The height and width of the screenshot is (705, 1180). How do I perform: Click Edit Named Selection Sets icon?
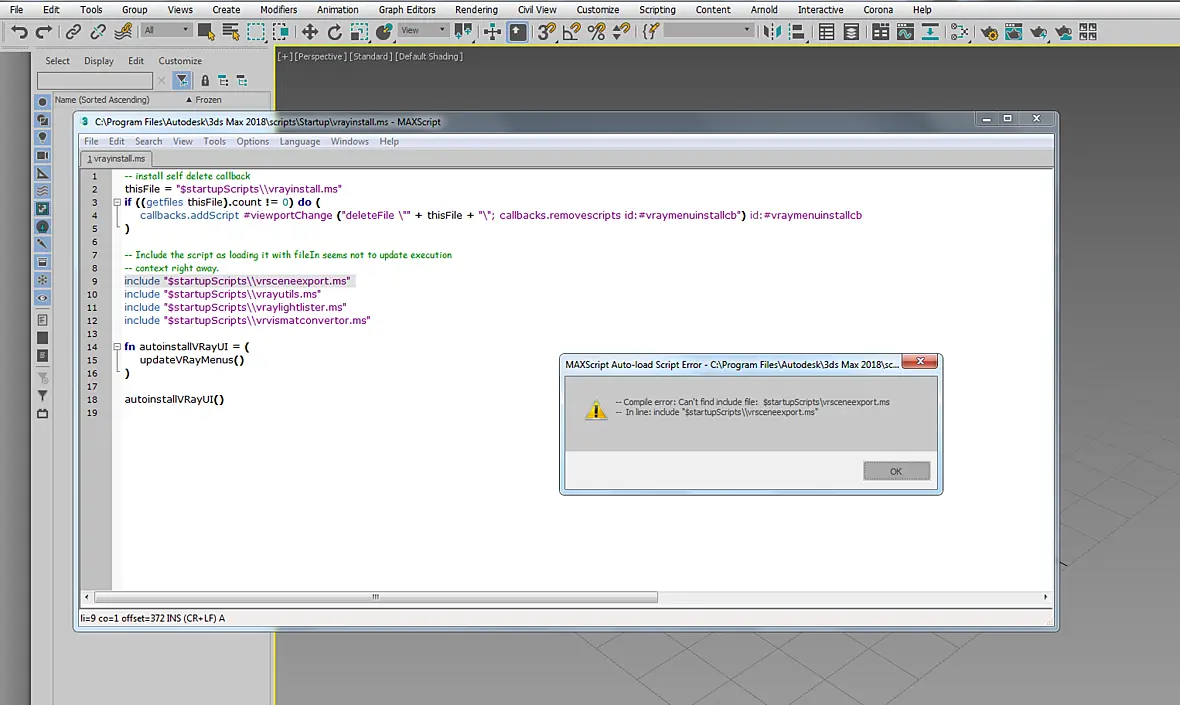650,32
